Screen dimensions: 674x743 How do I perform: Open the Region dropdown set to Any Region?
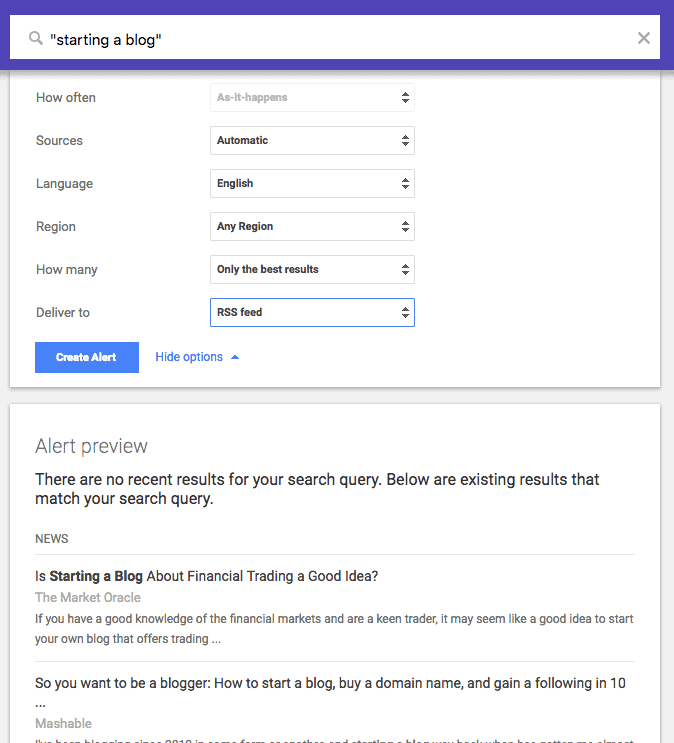(x=312, y=227)
